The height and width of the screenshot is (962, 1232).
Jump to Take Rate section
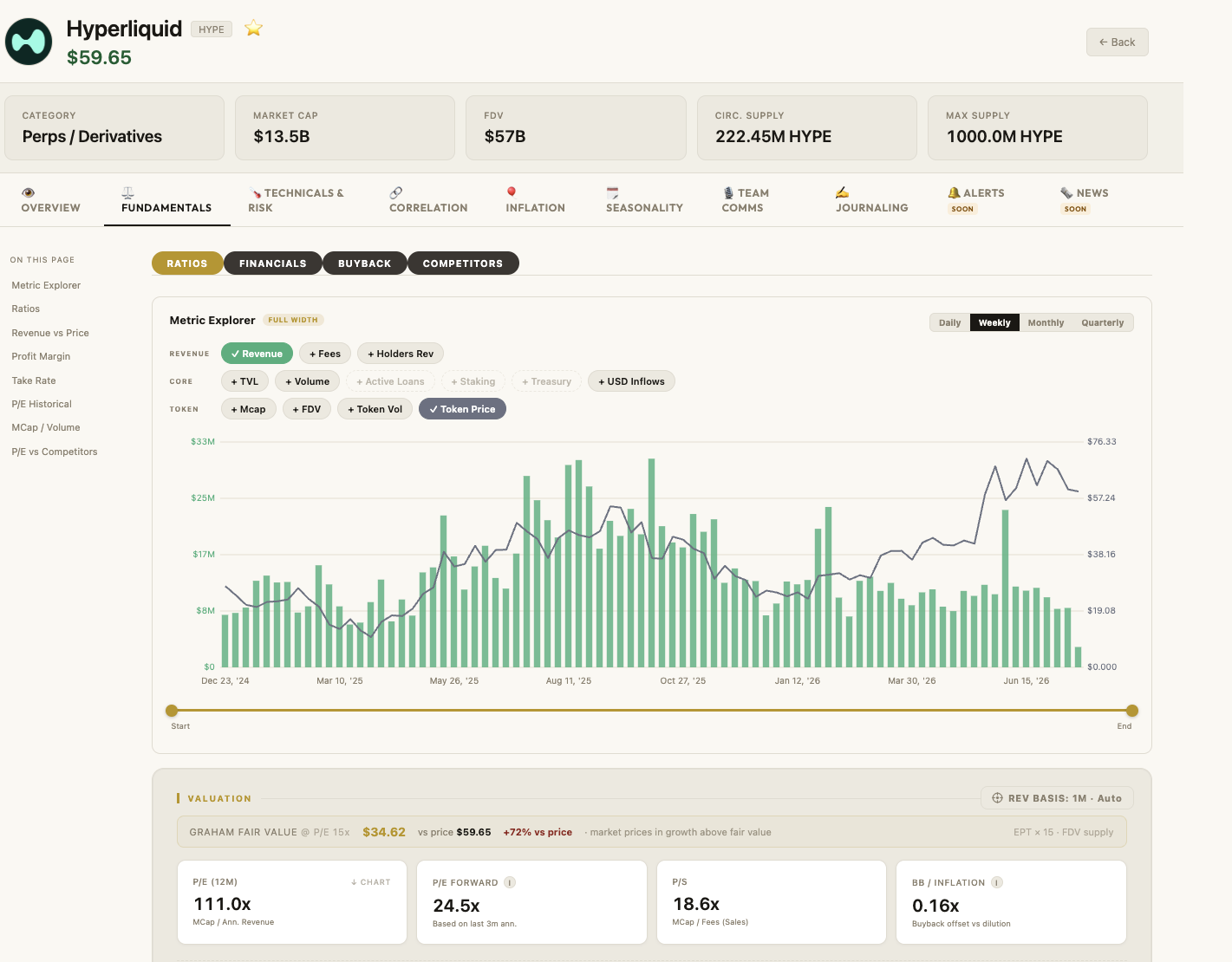34,380
